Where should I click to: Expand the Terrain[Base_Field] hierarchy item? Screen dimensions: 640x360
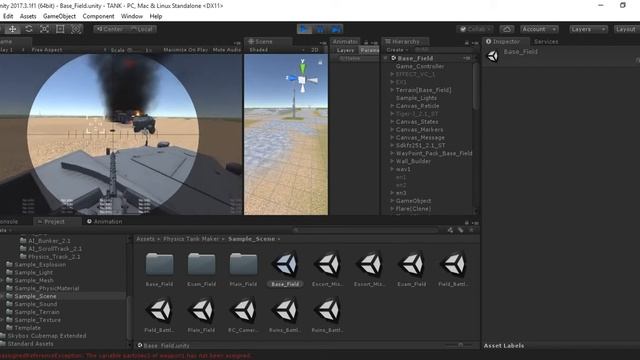tap(392, 90)
